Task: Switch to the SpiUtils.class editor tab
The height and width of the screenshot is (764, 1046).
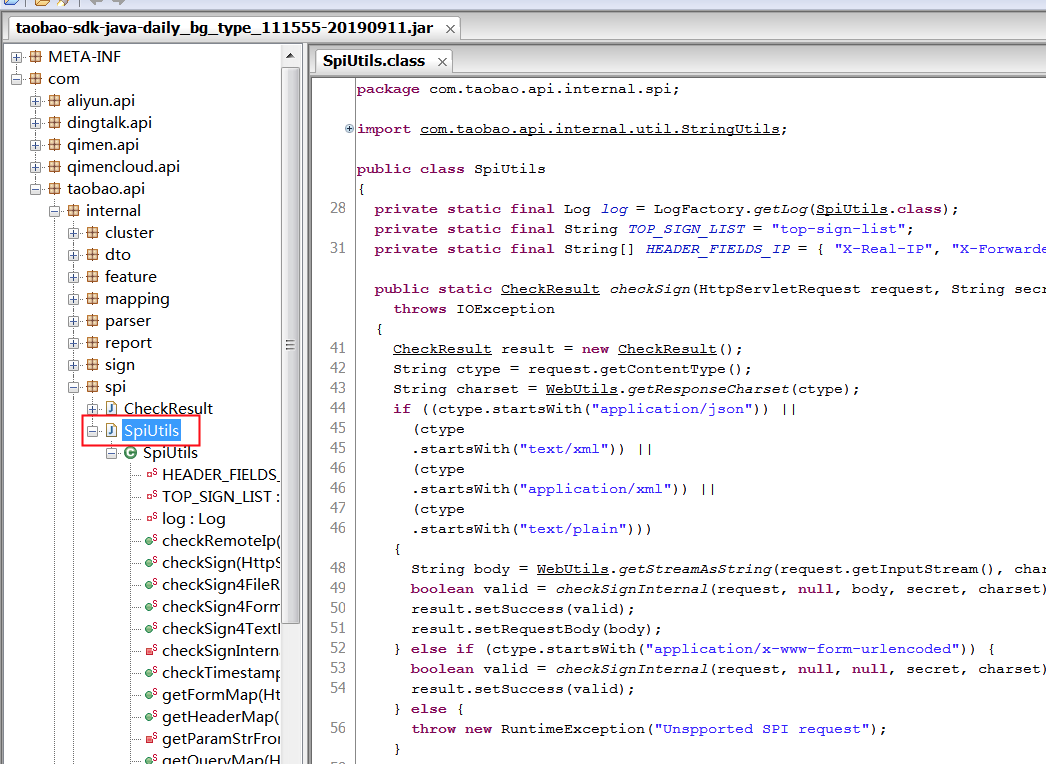Action: point(374,61)
